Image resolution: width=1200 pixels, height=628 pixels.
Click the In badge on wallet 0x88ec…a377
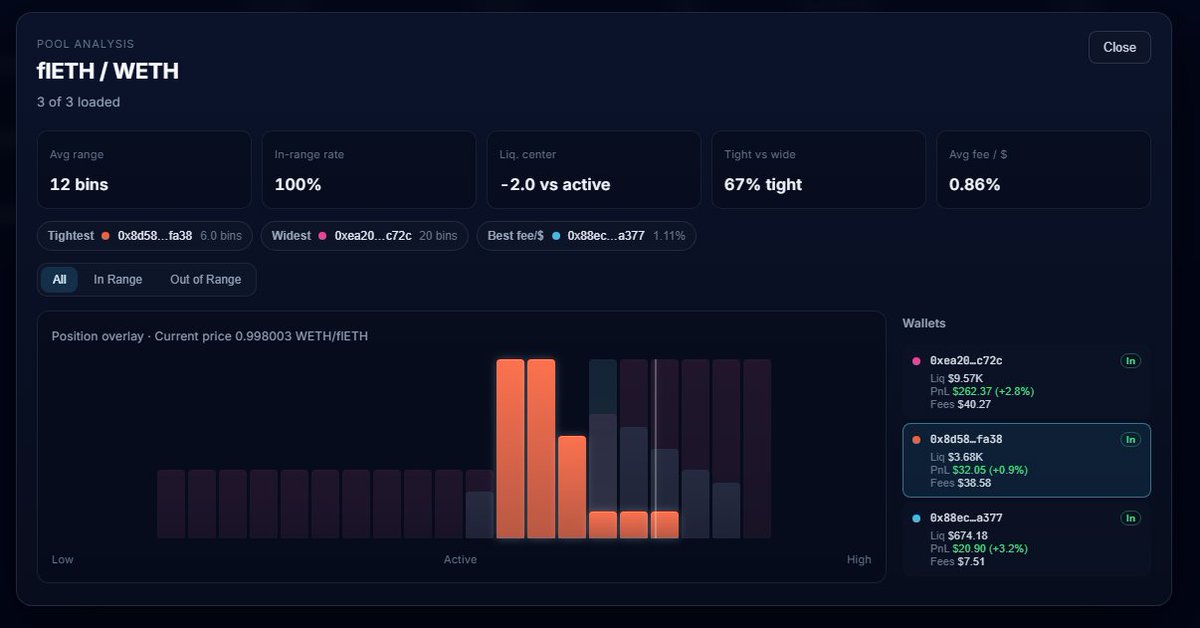click(x=1130, y=518)
